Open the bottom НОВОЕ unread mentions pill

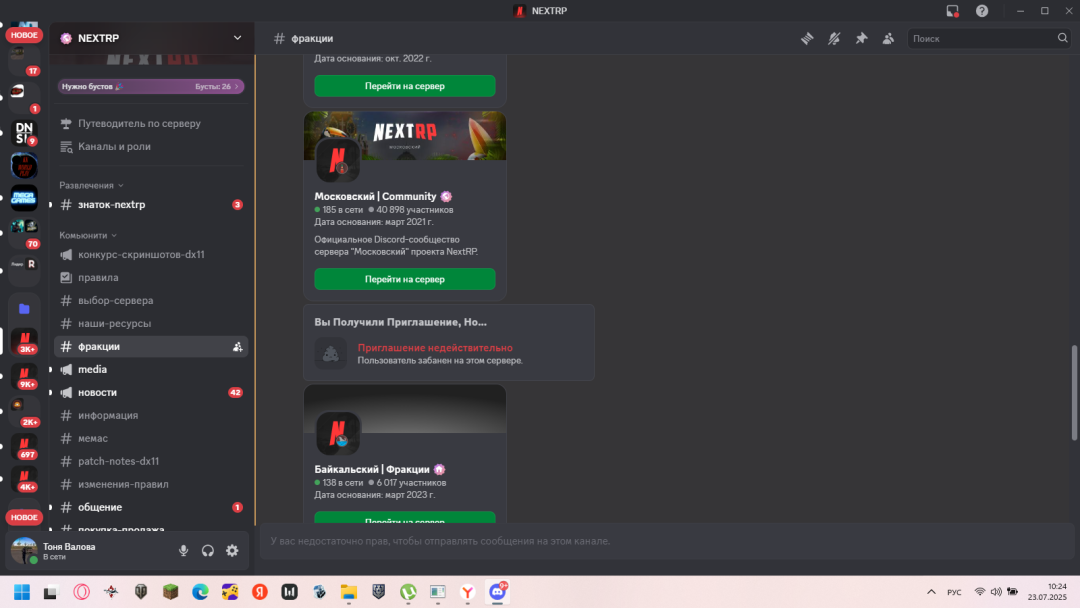point(24,517)
